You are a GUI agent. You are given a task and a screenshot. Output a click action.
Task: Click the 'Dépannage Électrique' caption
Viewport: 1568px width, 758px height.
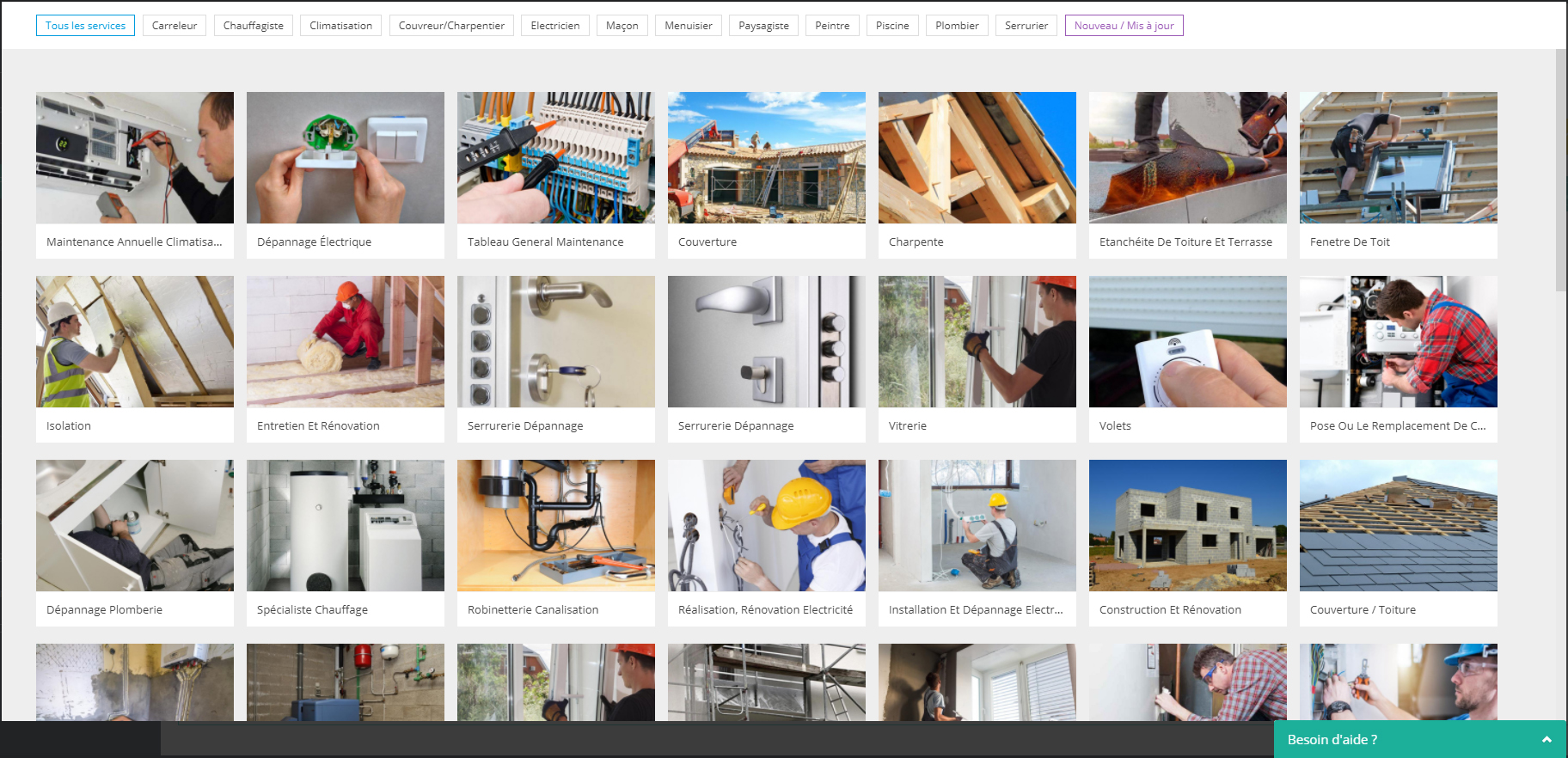tap(314, 242)
